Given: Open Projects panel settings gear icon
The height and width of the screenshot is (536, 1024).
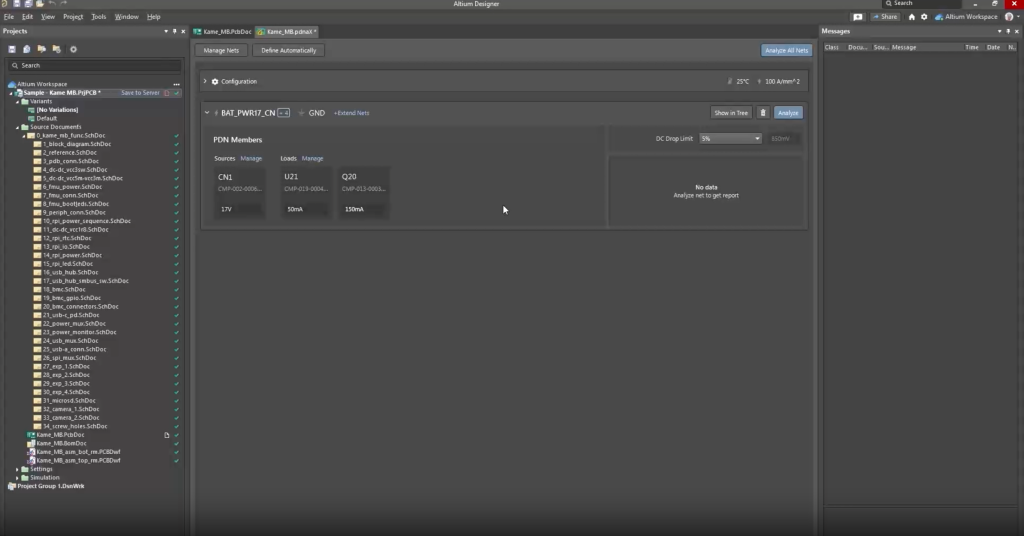Looking at the screenshot, I should [73, 49].
